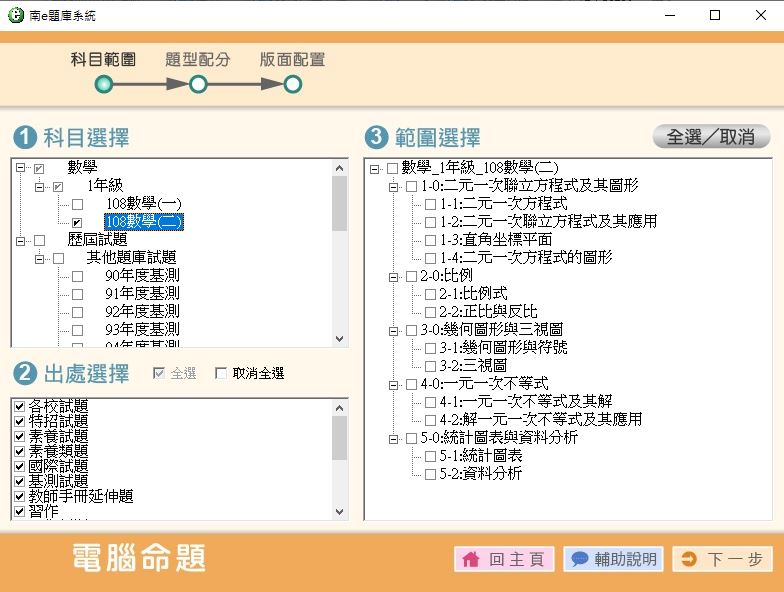
Task: Go to next step with 下一步
Action: tap(722, 560)
